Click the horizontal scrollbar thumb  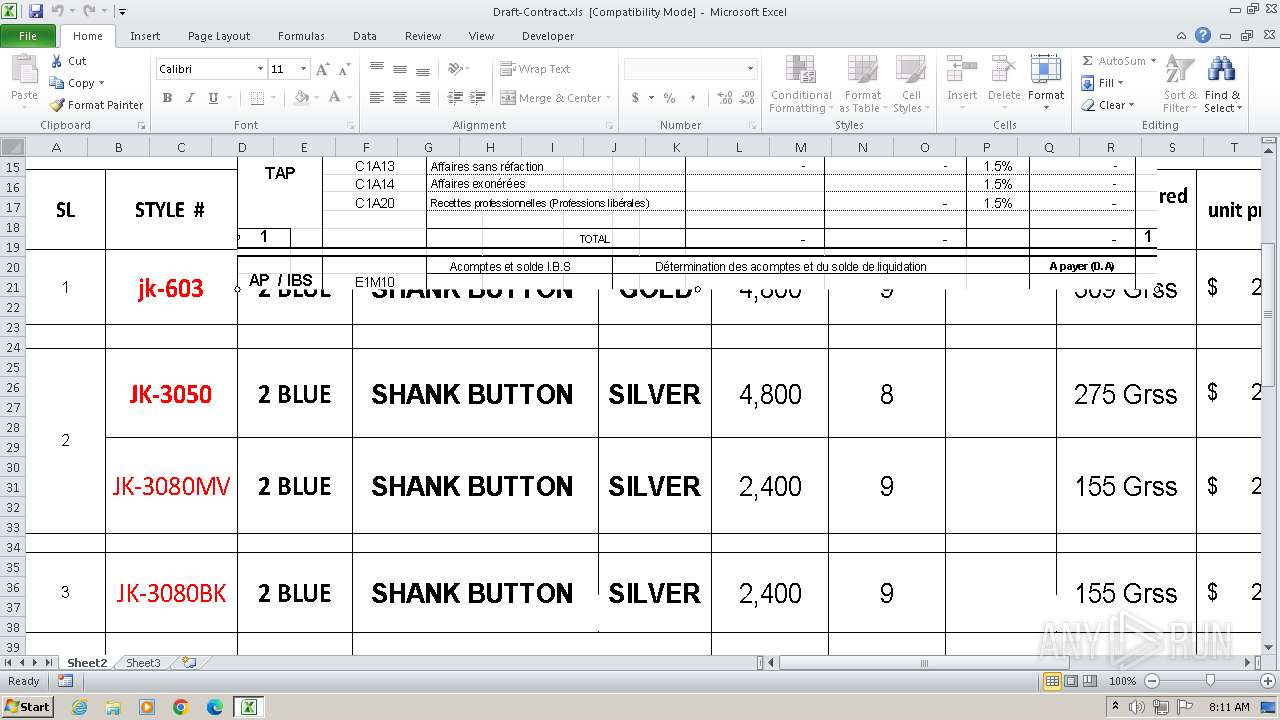click(924, 663)
